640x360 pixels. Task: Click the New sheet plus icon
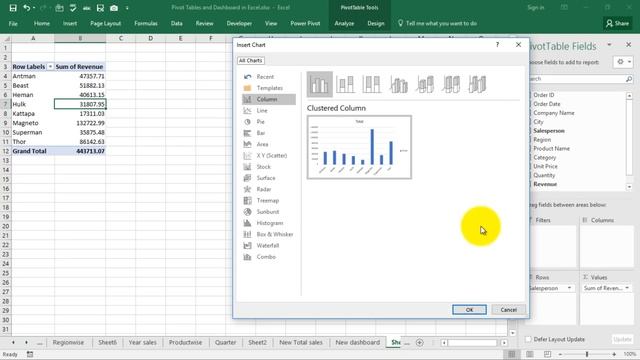click(420, 342)
